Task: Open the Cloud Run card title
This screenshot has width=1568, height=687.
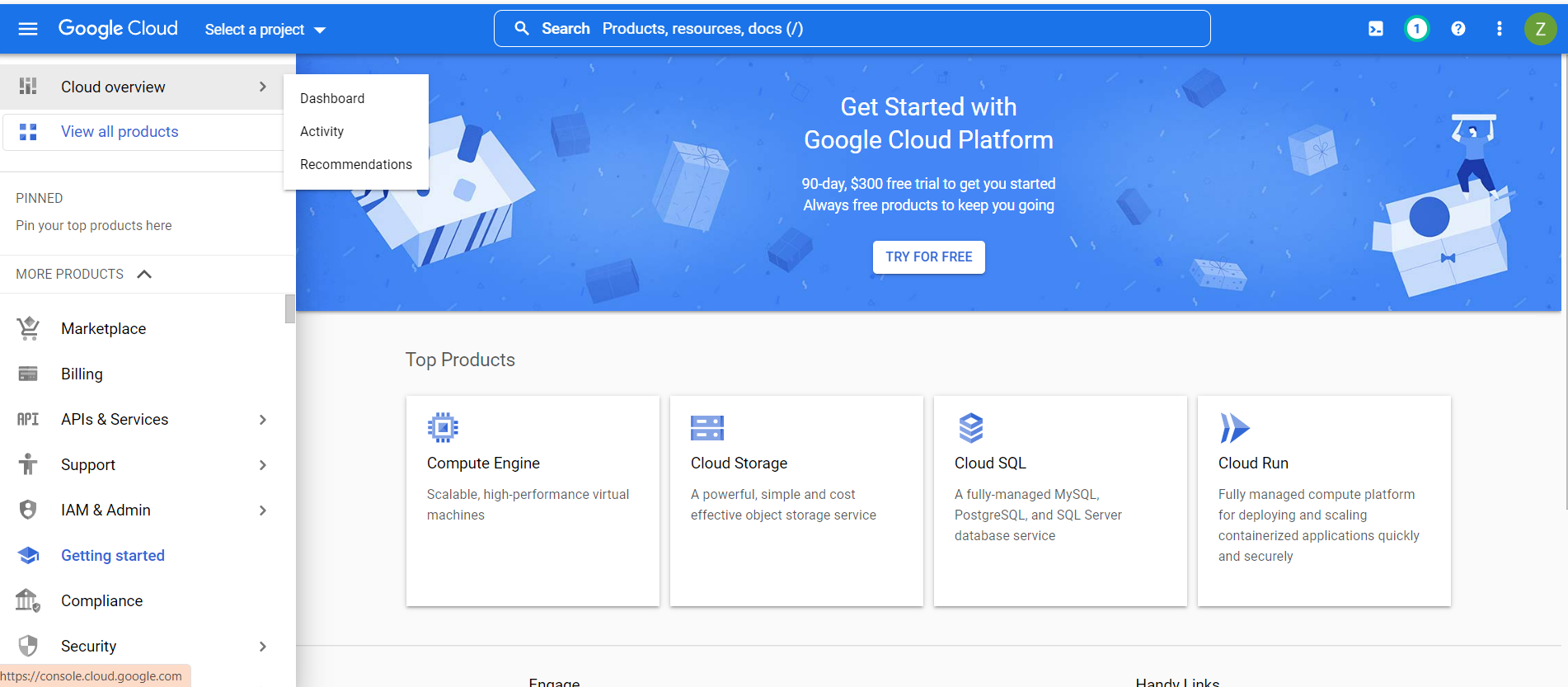Action: (1253, 463)
